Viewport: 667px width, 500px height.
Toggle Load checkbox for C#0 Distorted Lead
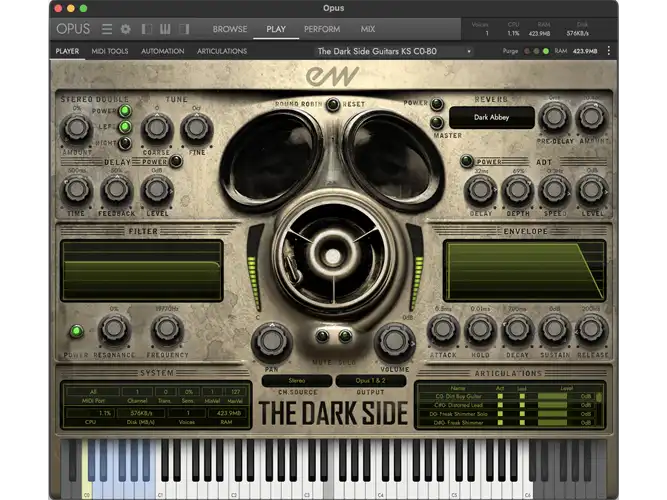(x=522, y=405)
